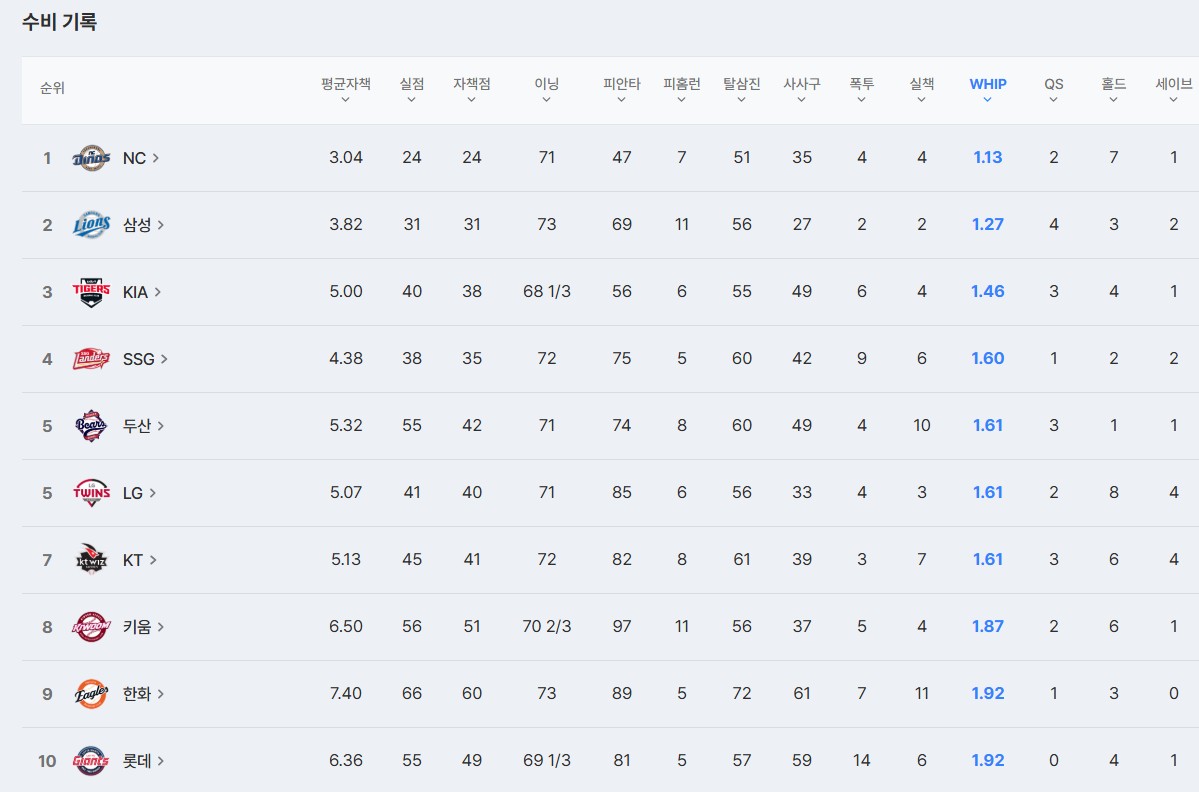Open the 롯데 team page link

[142, 761]
